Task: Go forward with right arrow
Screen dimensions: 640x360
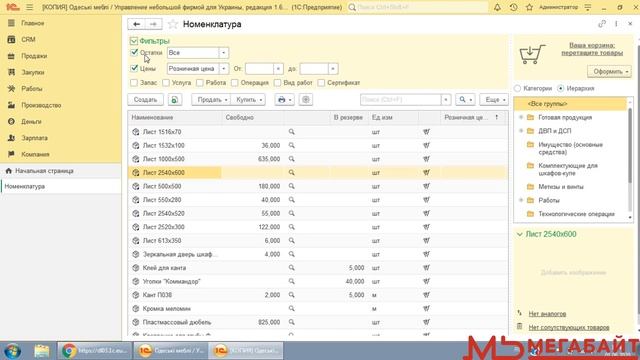Action: [x=153, y=24]
